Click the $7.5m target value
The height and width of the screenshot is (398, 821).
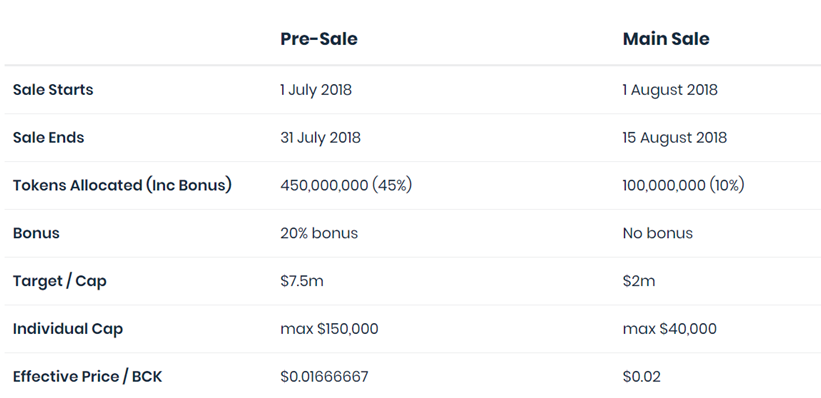click(x=302, y=281)
